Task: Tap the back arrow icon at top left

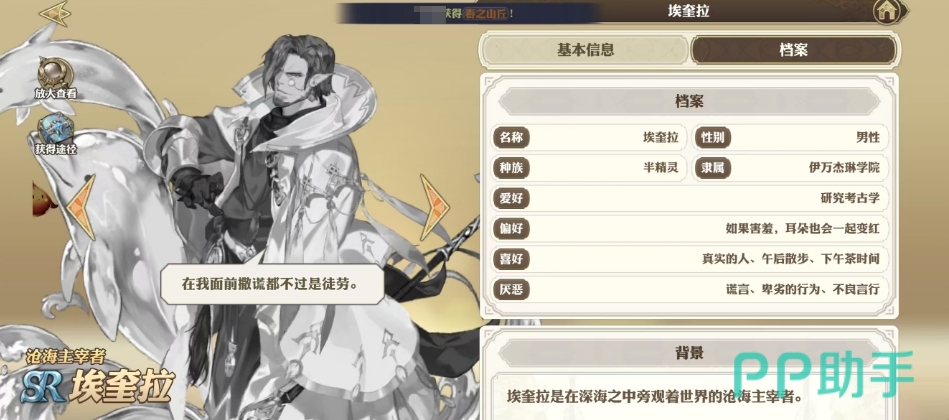Action: tap(55, 14)
